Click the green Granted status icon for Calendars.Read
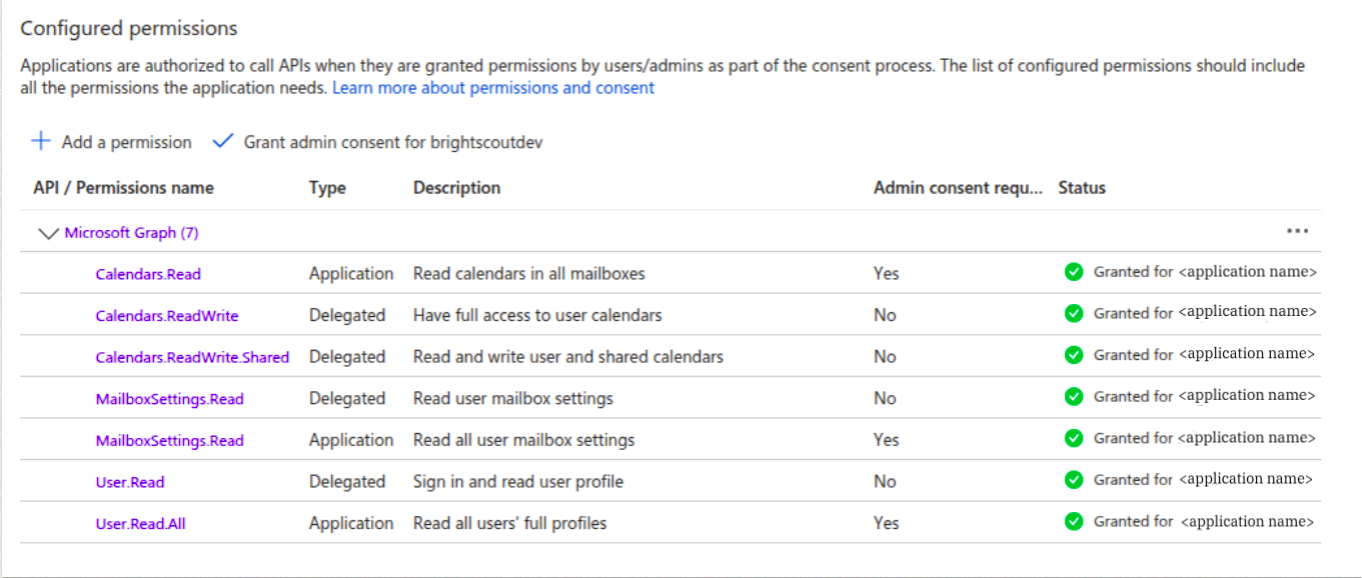Screen dimensions: 1362x578 pyautogui.click(x=1072, y=272)
